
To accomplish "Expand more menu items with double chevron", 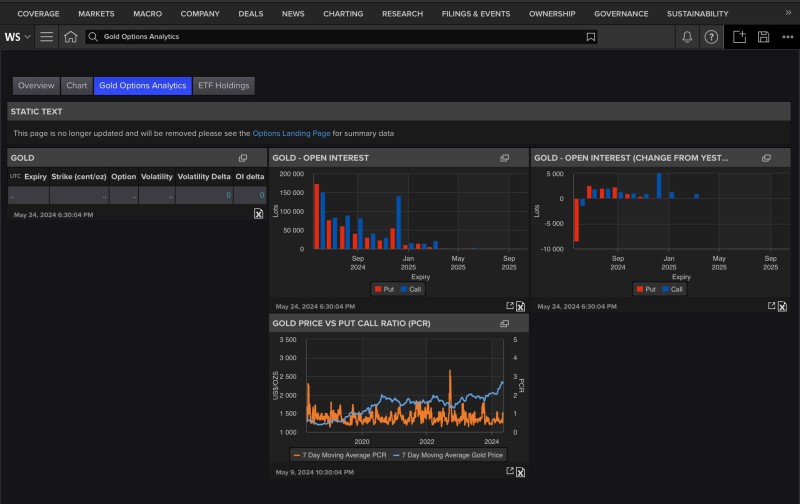I will [788, 13].
